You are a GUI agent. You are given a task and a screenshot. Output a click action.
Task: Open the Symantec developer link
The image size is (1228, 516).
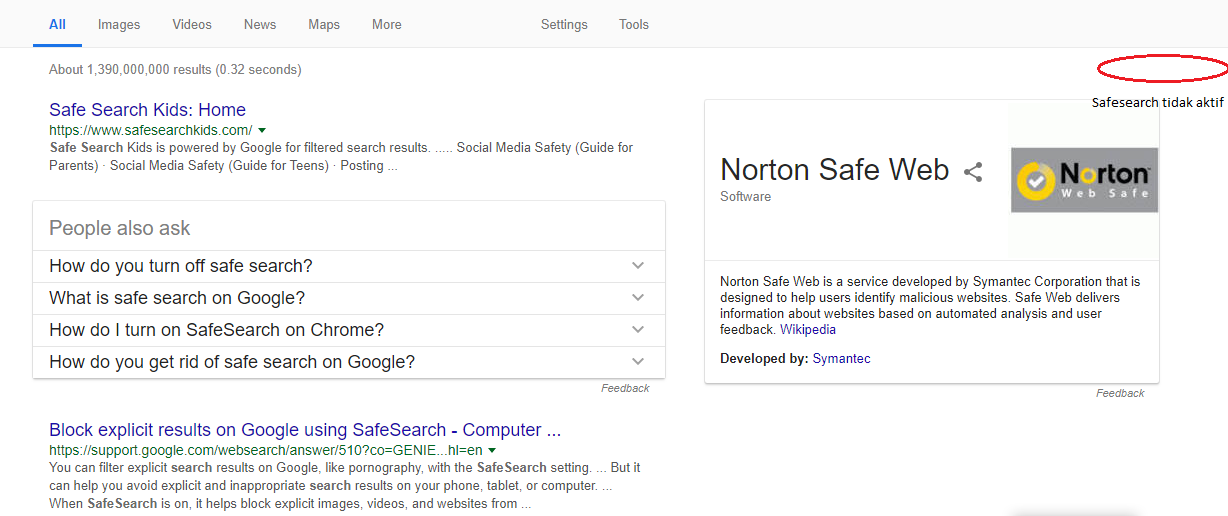click(842, 358)
